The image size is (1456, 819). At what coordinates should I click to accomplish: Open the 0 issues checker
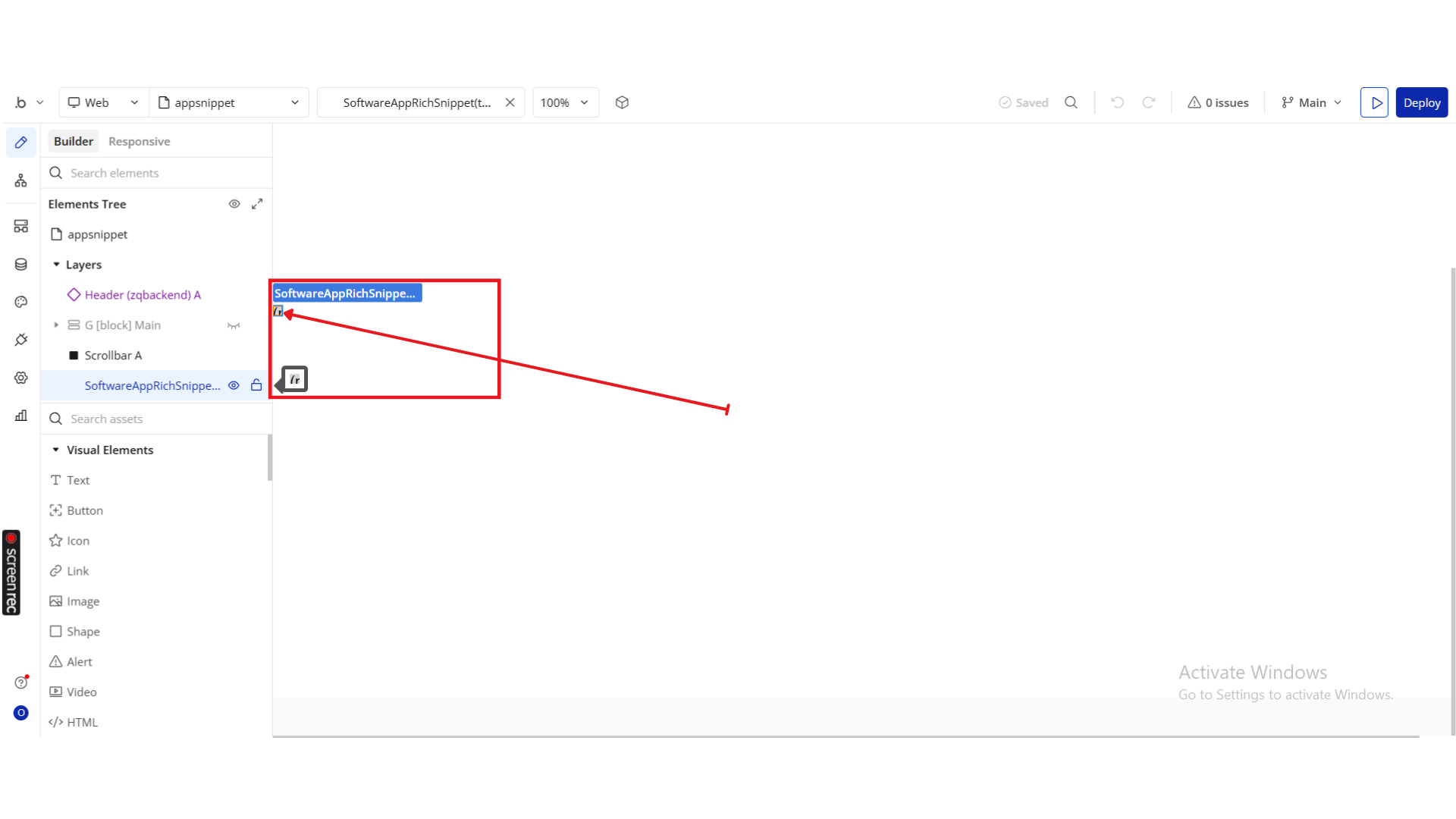1218,102
